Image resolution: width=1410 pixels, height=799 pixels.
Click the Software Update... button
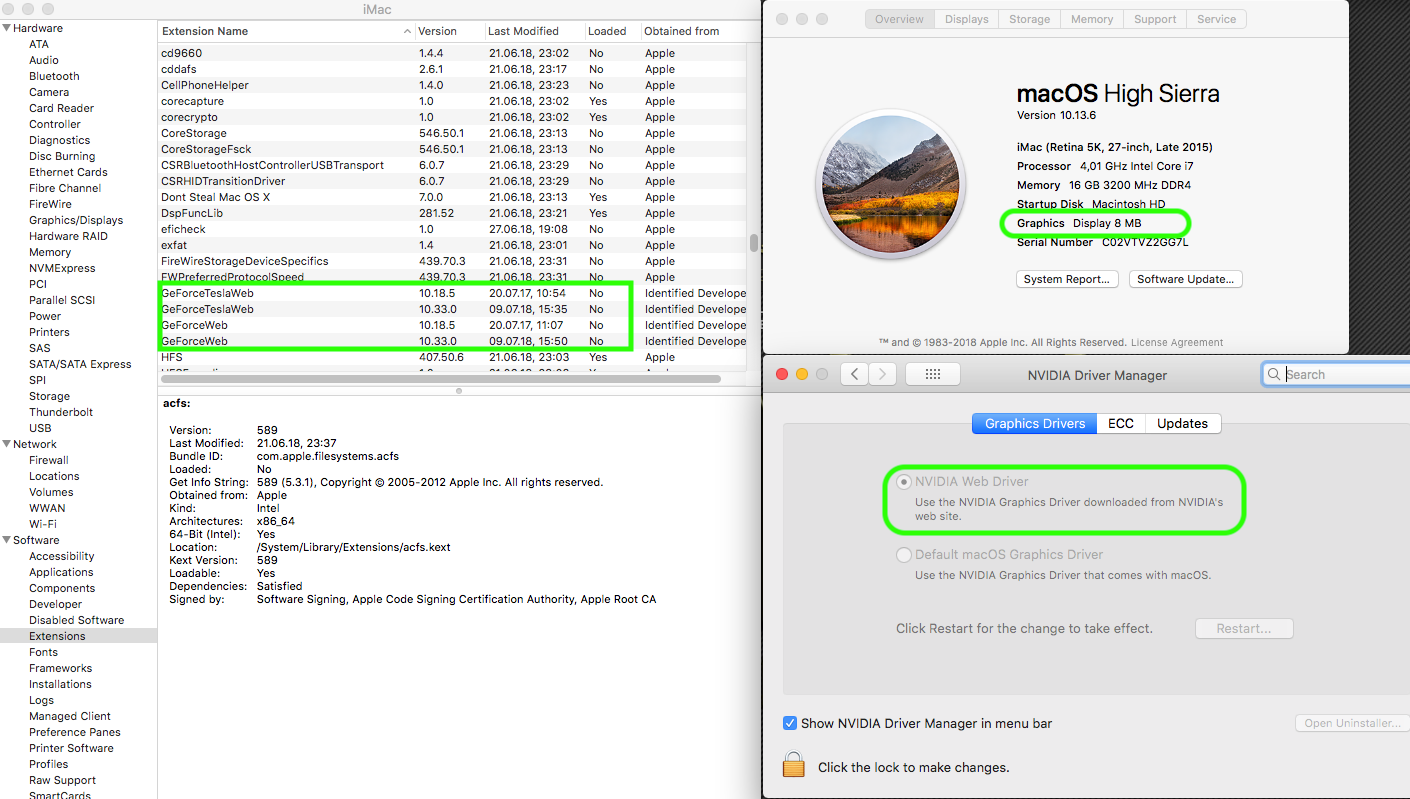1186,280
